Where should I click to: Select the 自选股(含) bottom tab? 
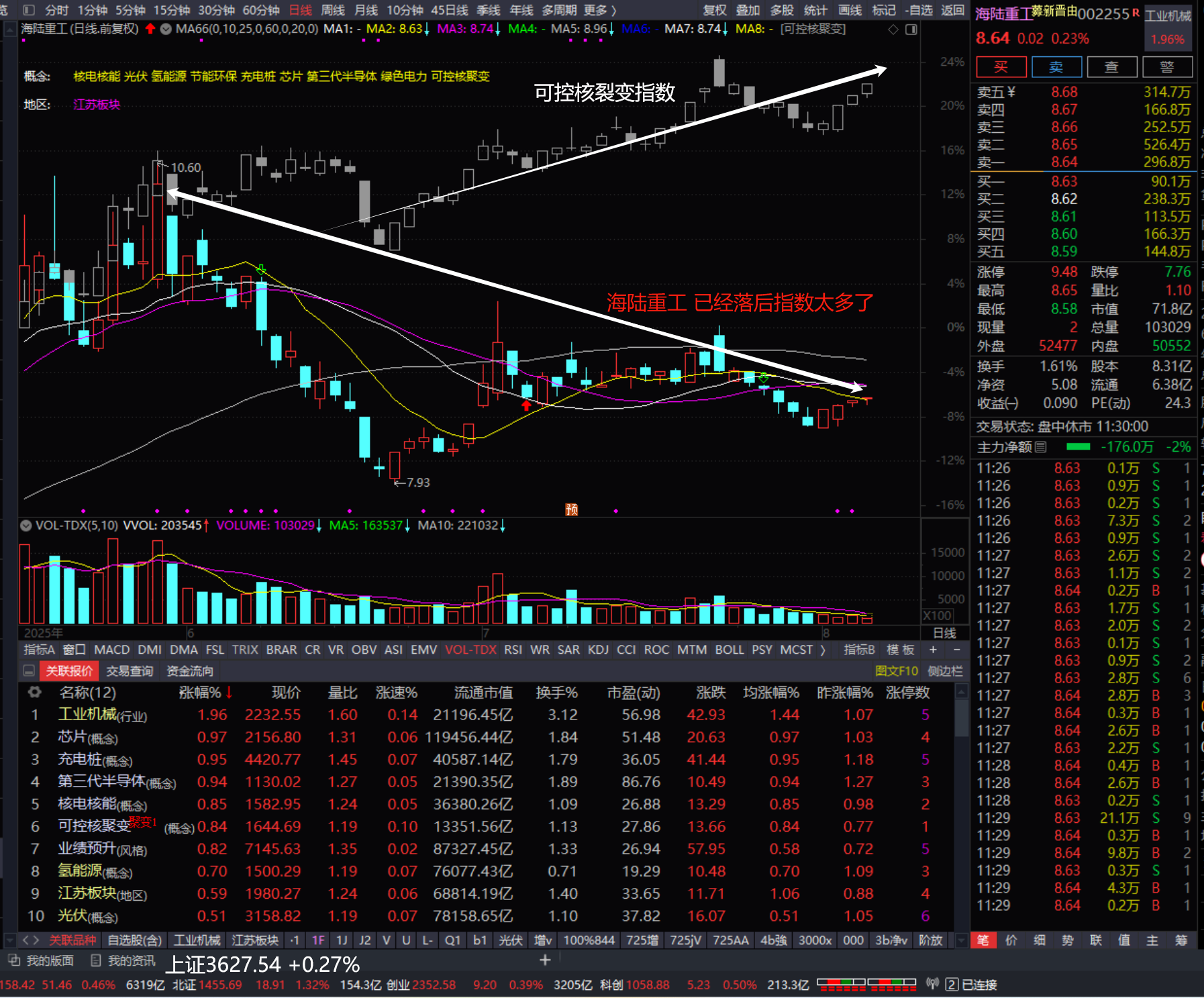click(x=134, y=940)
